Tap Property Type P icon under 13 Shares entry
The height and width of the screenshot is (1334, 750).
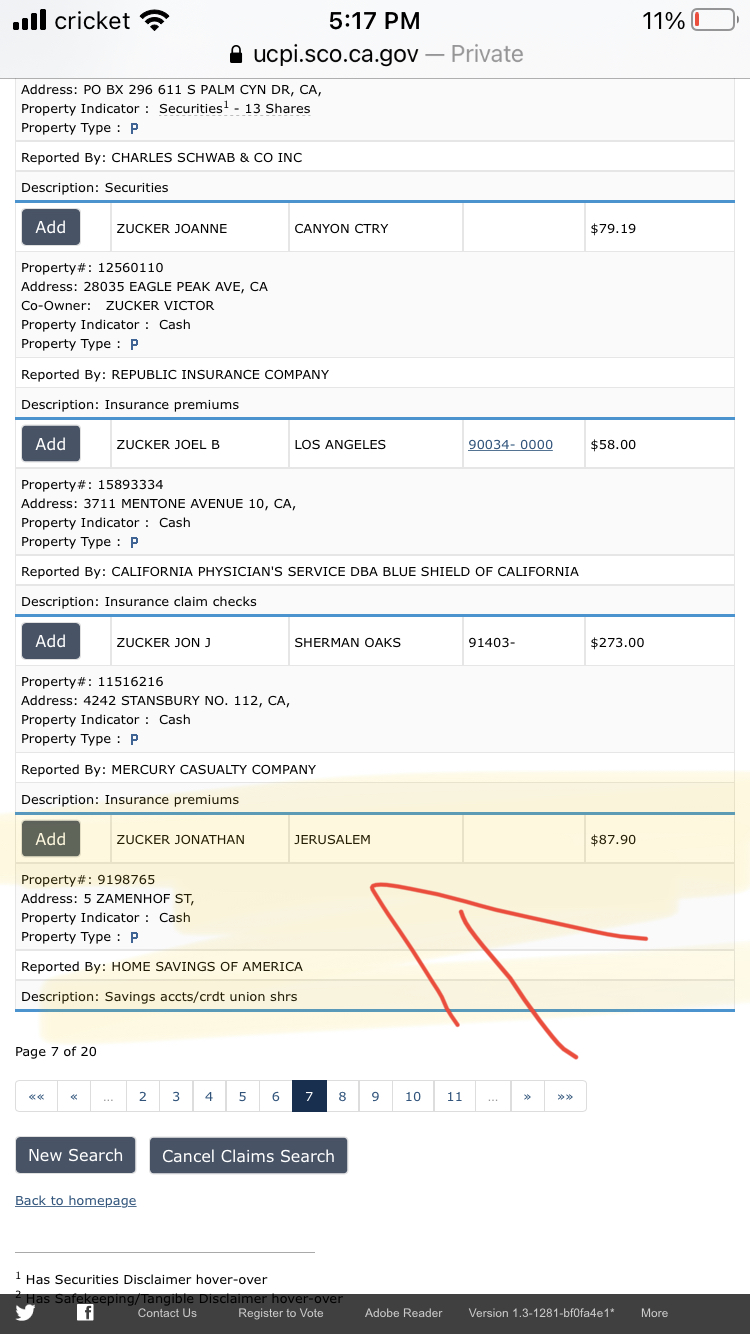tap(134, 128)
